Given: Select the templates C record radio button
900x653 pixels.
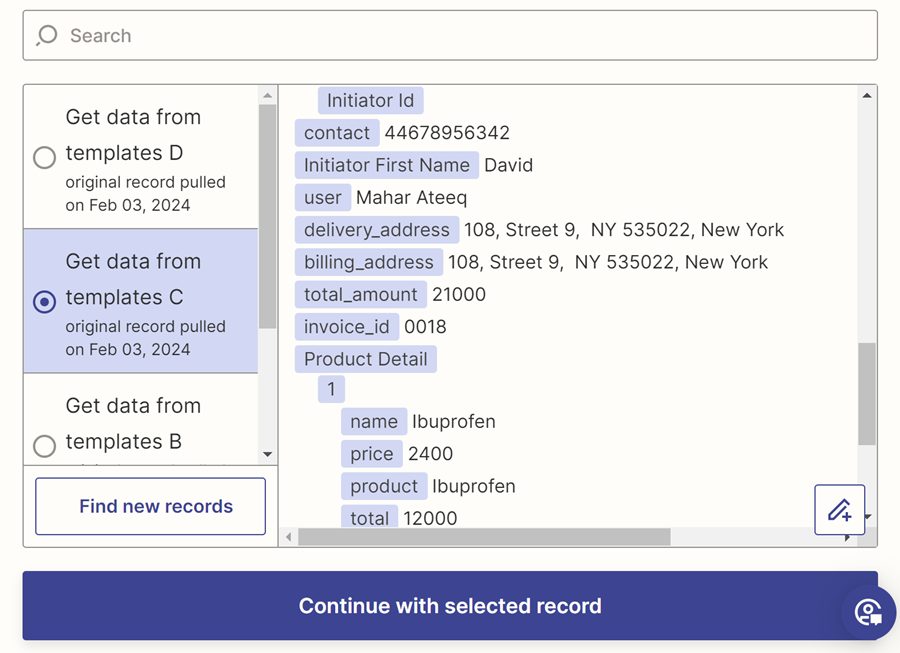Looking at the screenshot, I should (x=44, y=301).
